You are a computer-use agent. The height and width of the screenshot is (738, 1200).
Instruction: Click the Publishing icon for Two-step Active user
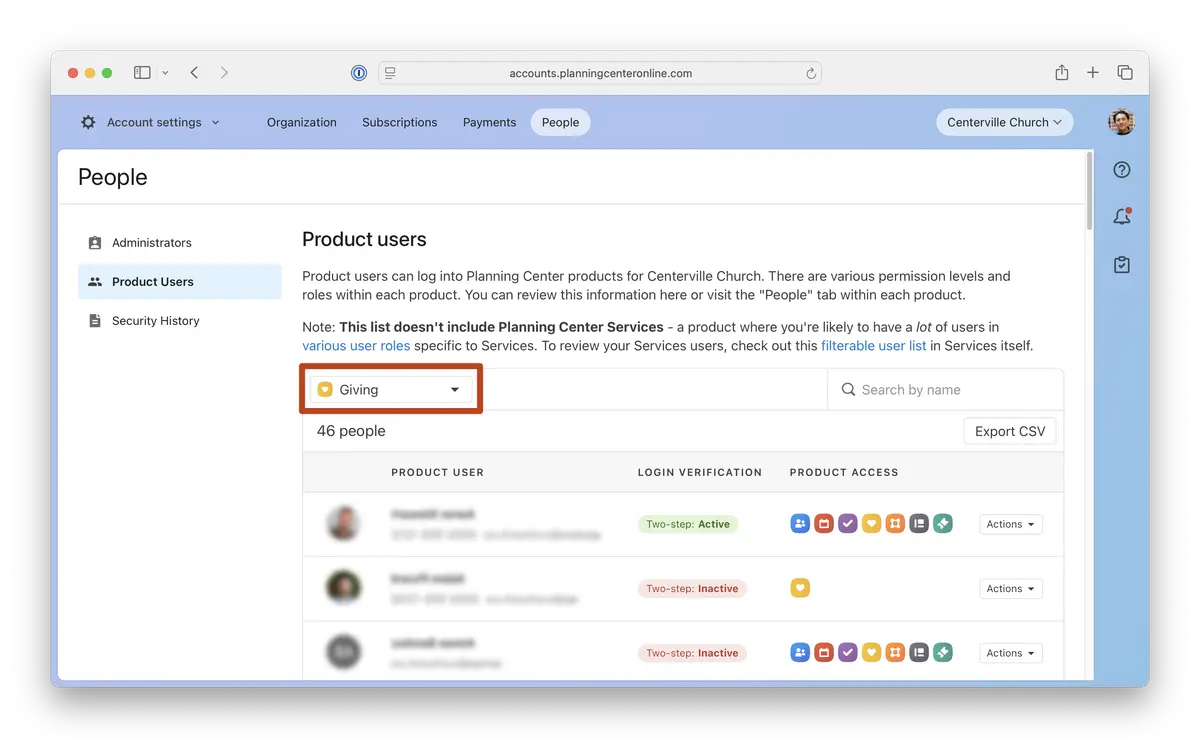point(919,524)
